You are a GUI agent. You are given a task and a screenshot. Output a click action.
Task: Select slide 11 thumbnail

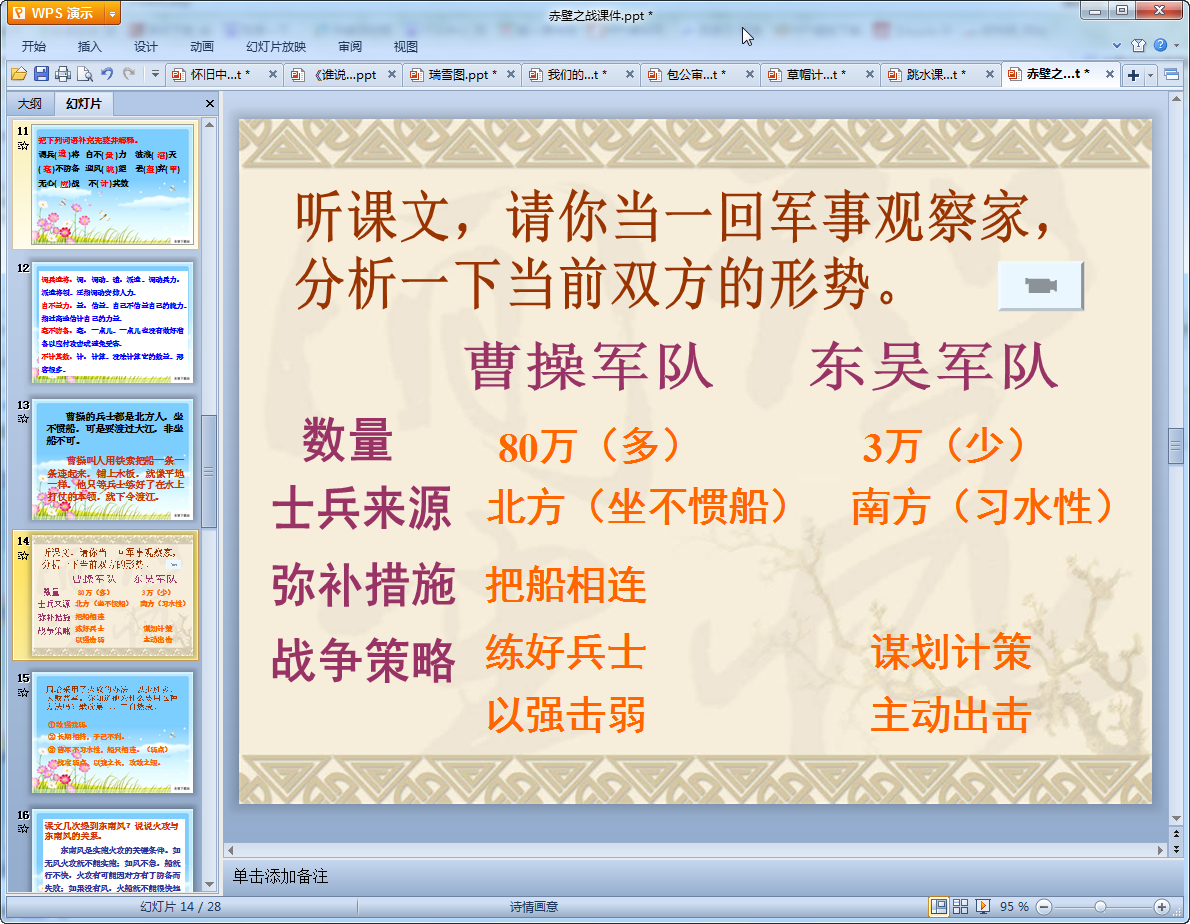point(112,186)
